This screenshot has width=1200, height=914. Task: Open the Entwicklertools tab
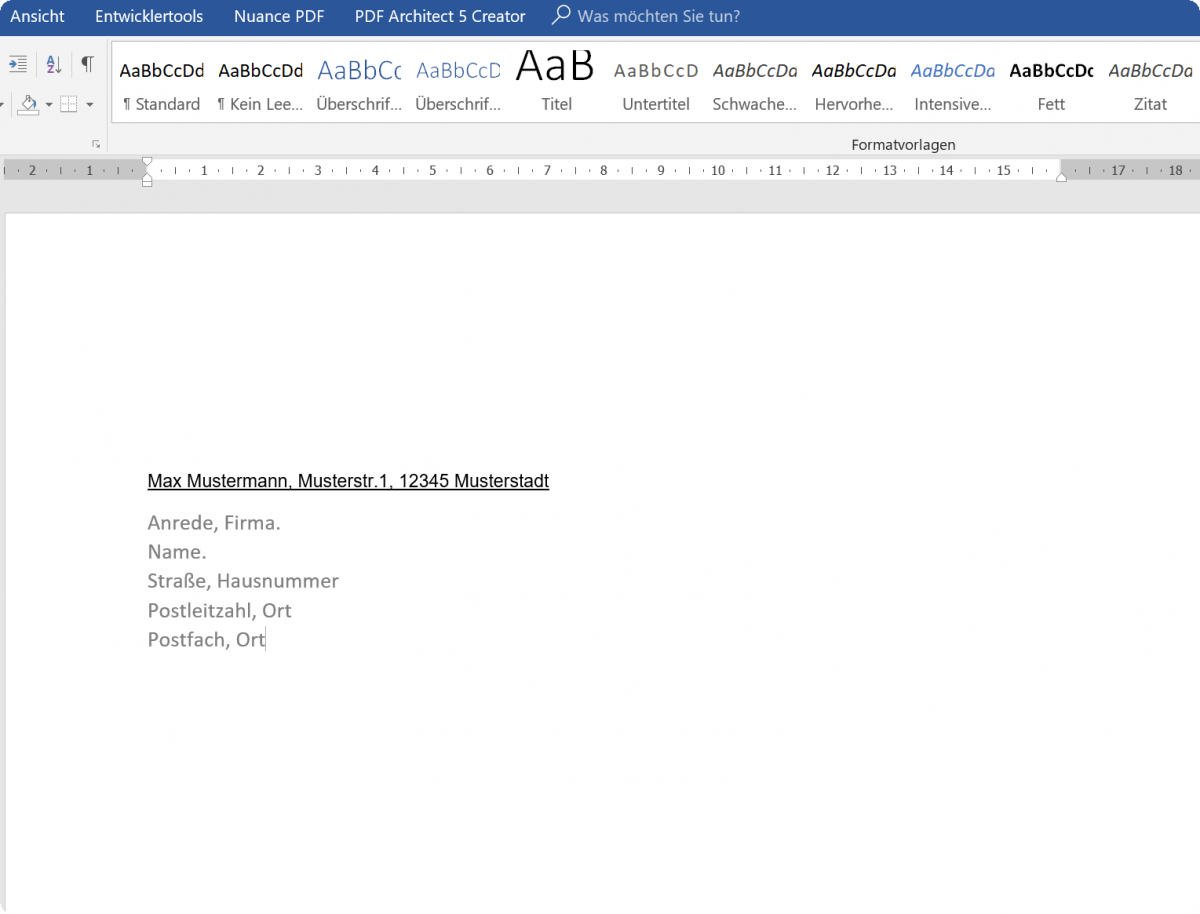click(x=148, y=16)
